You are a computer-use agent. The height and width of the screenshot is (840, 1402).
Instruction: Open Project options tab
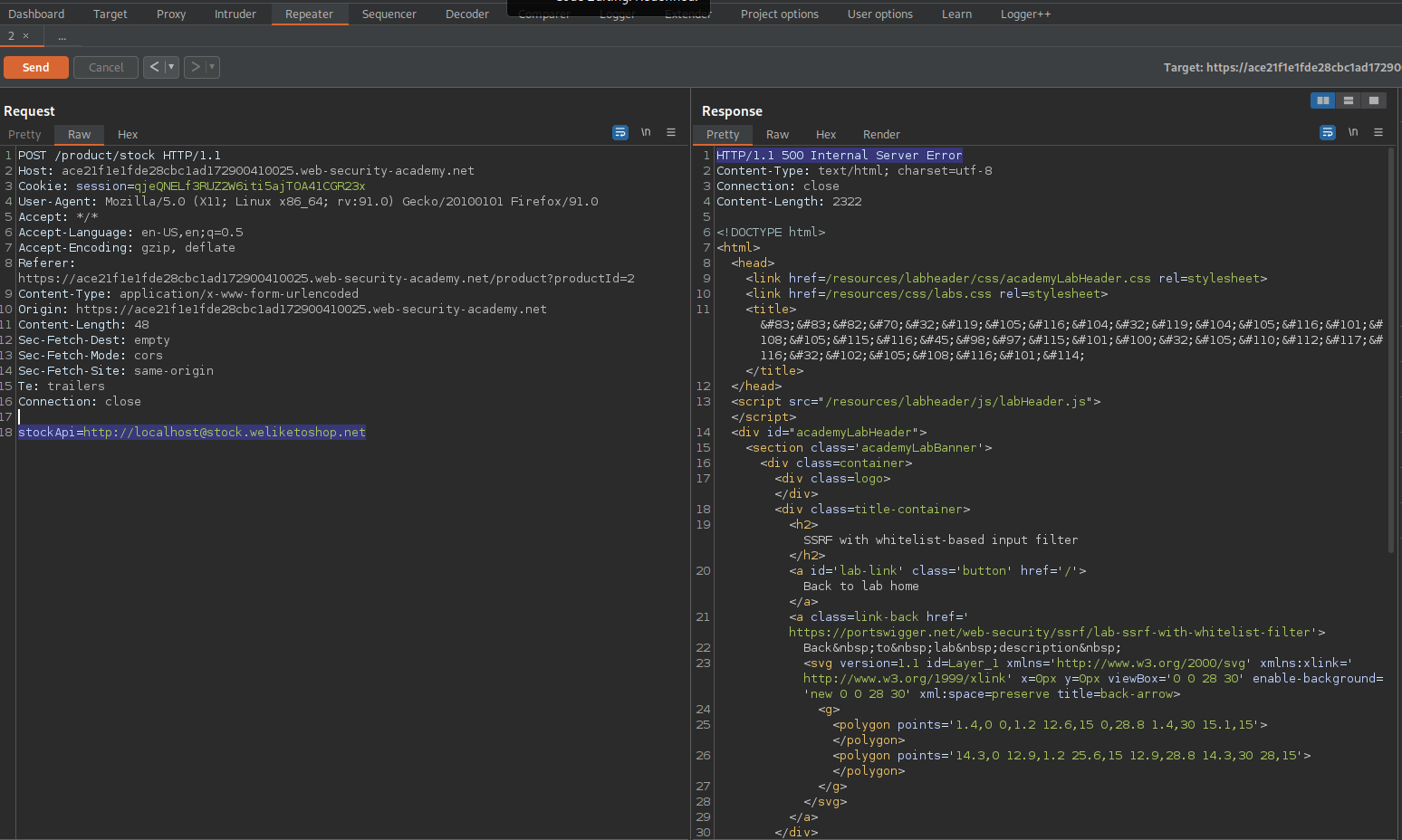coord(780,14)
